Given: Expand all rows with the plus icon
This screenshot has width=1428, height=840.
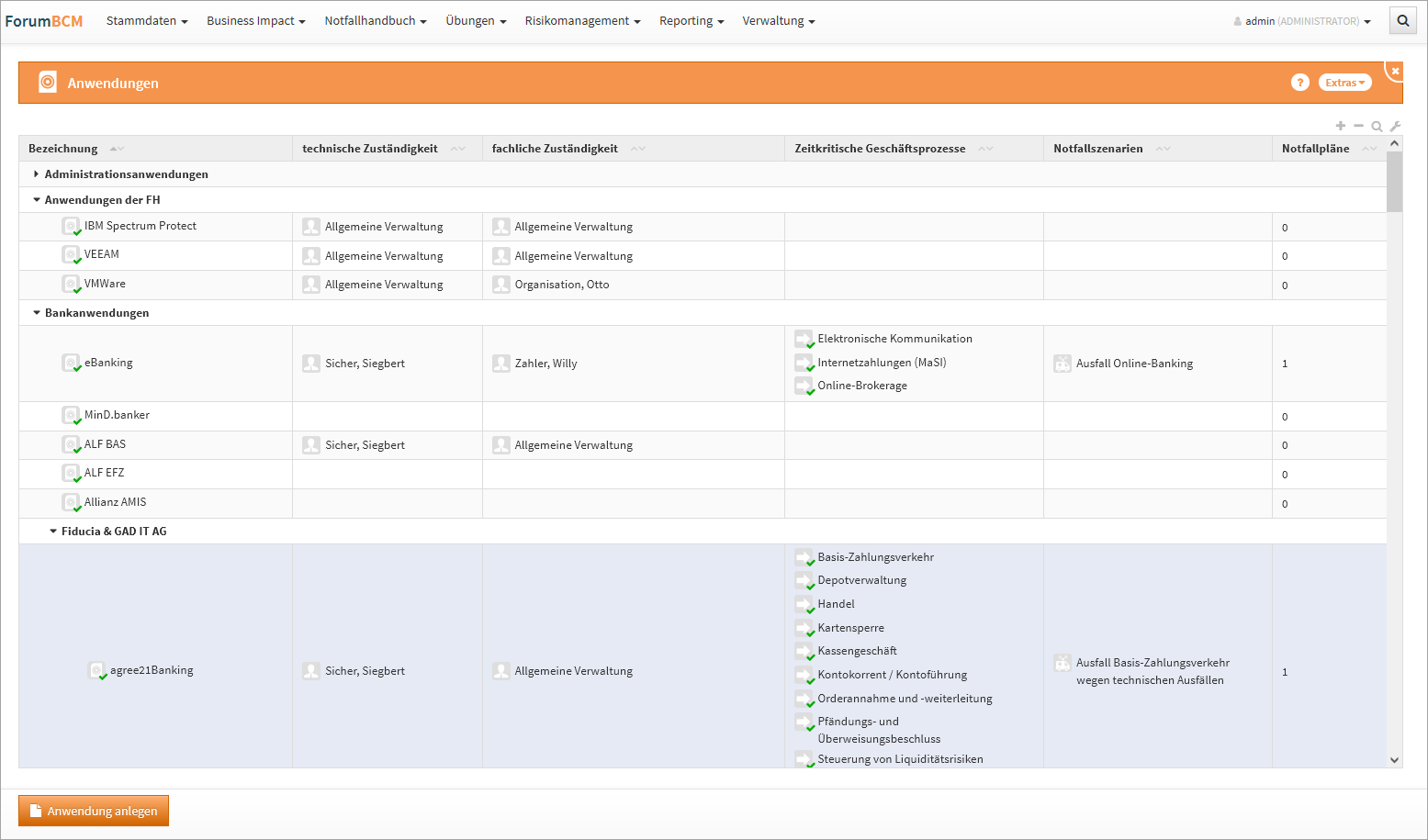Looking at the screenshot, I should (x=1341, y=126).
